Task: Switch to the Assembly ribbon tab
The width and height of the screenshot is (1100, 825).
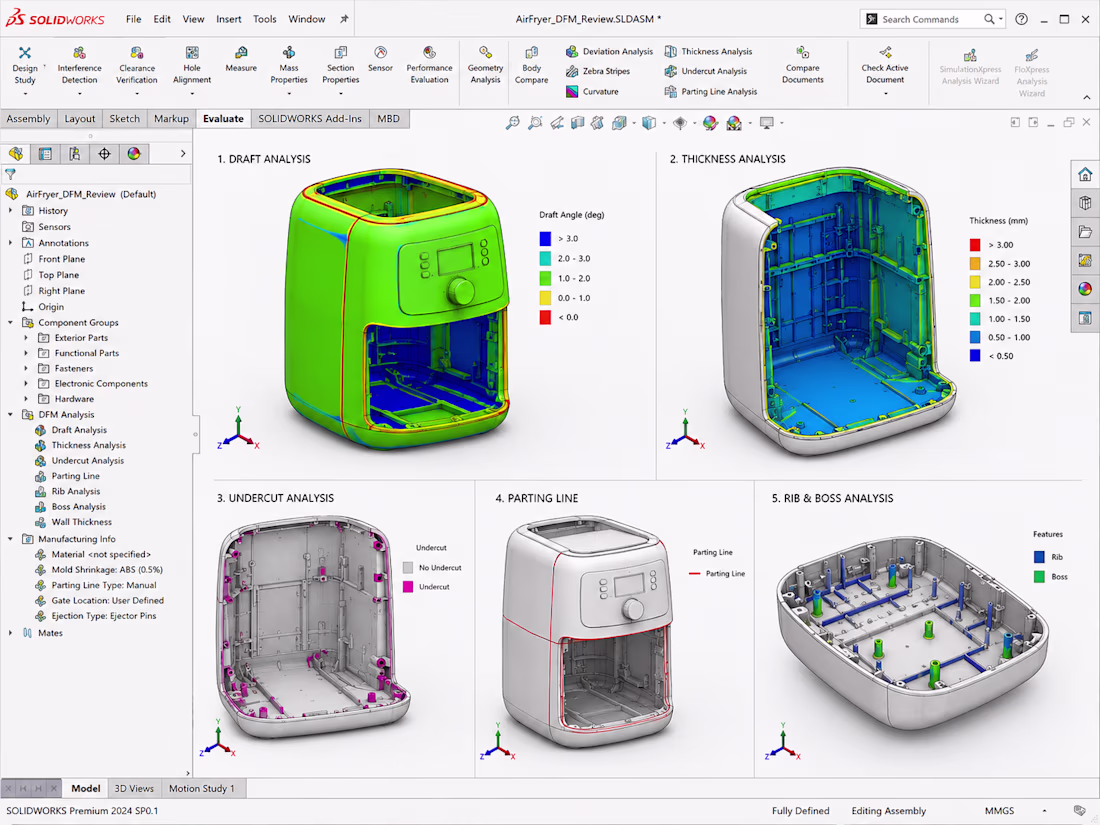Action: (28, 119)
